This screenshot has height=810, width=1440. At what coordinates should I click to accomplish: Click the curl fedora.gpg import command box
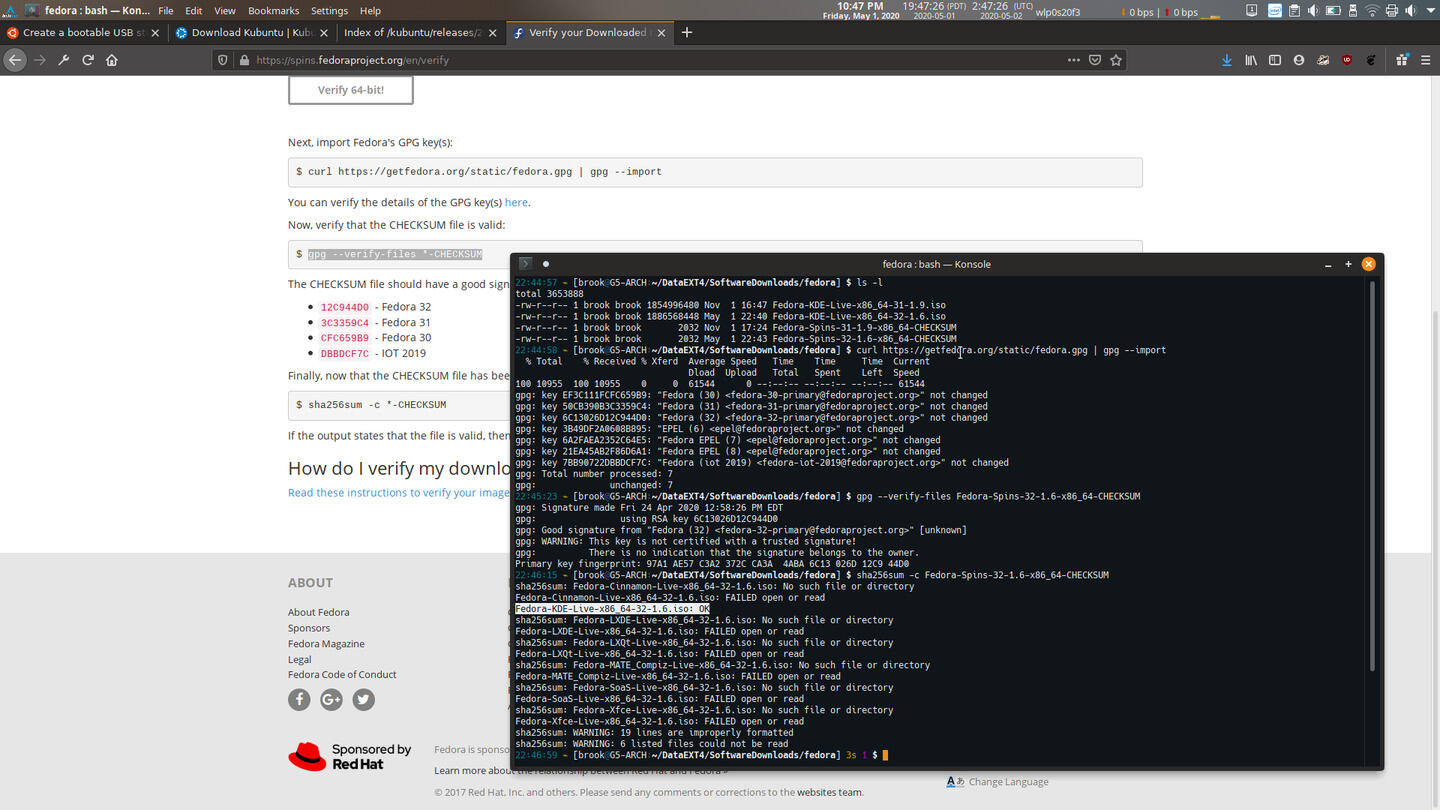[x=715, y=172]
